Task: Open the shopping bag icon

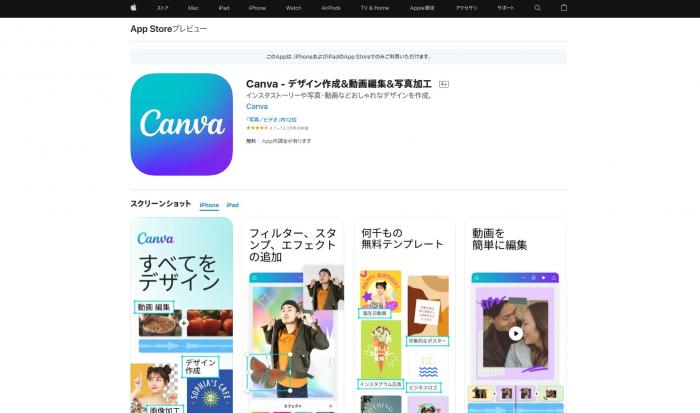Action: click(564, 8)
